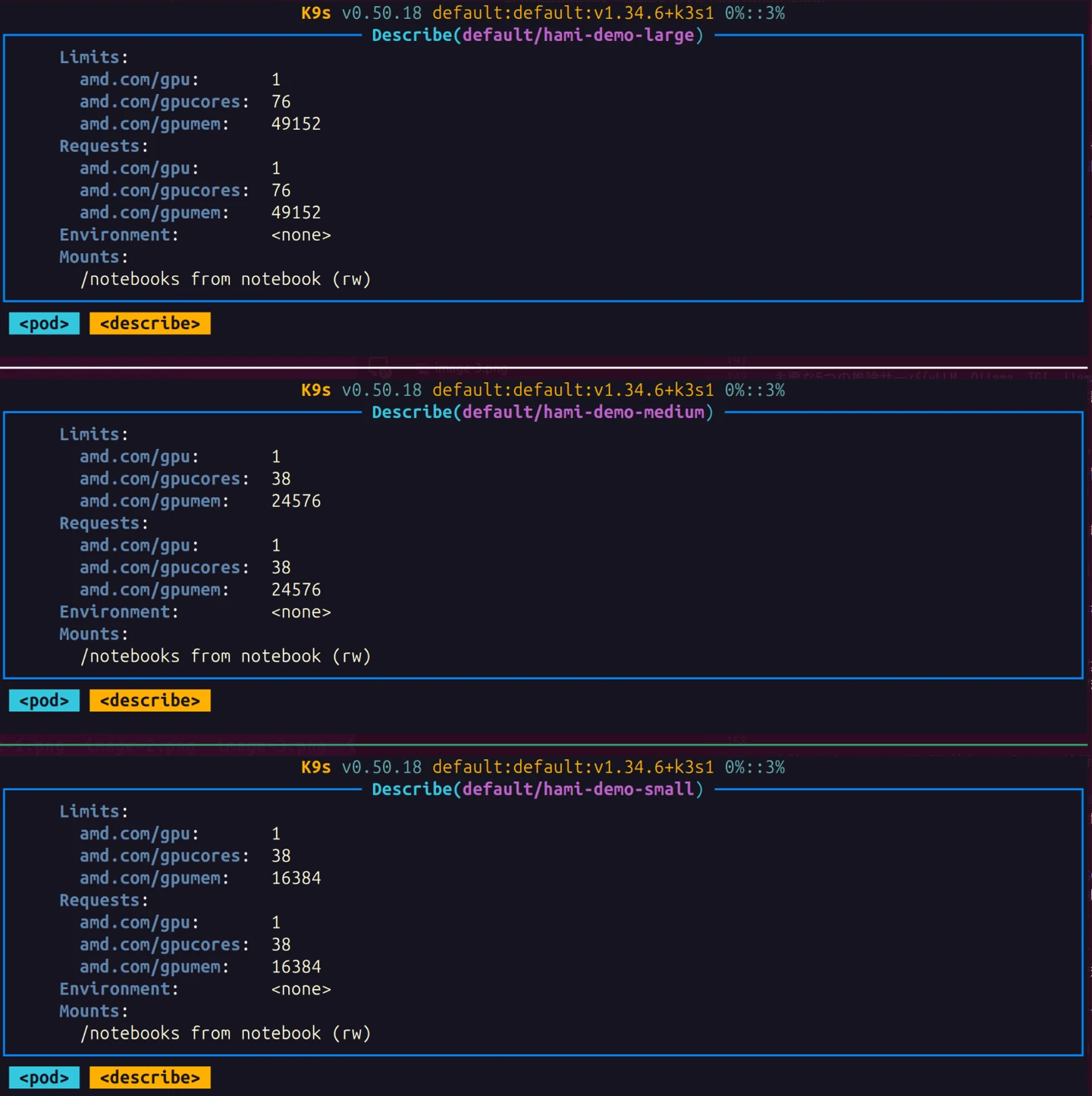1092x1096 pixels.
Task: Click the <pod> breadcrumb under the hami-demo-small panel
Action: coord(44,1078)
